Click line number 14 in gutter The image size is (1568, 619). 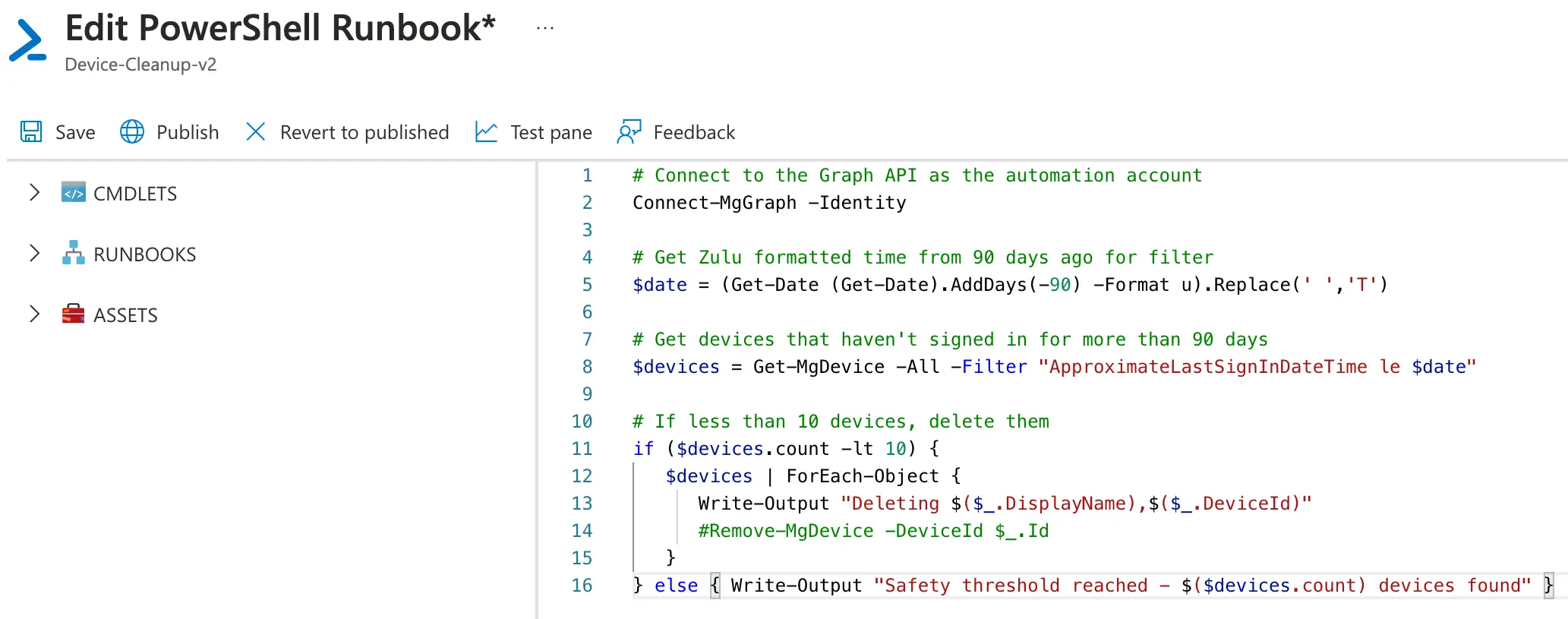582,531
